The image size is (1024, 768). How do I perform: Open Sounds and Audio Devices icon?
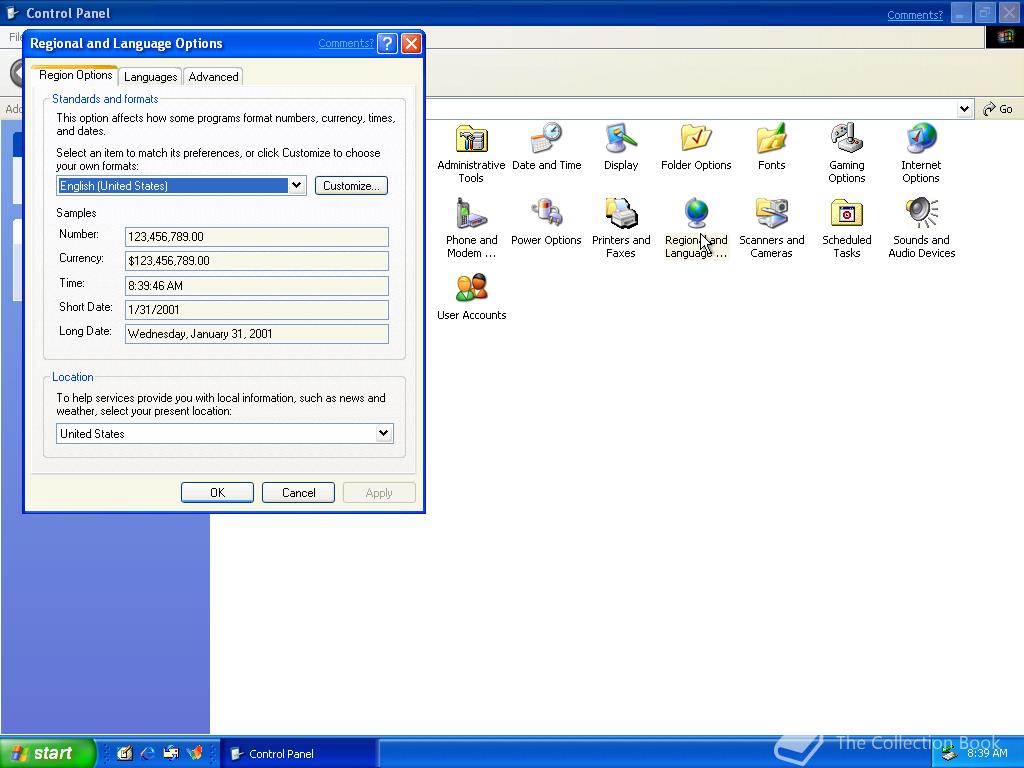(921, 214)
